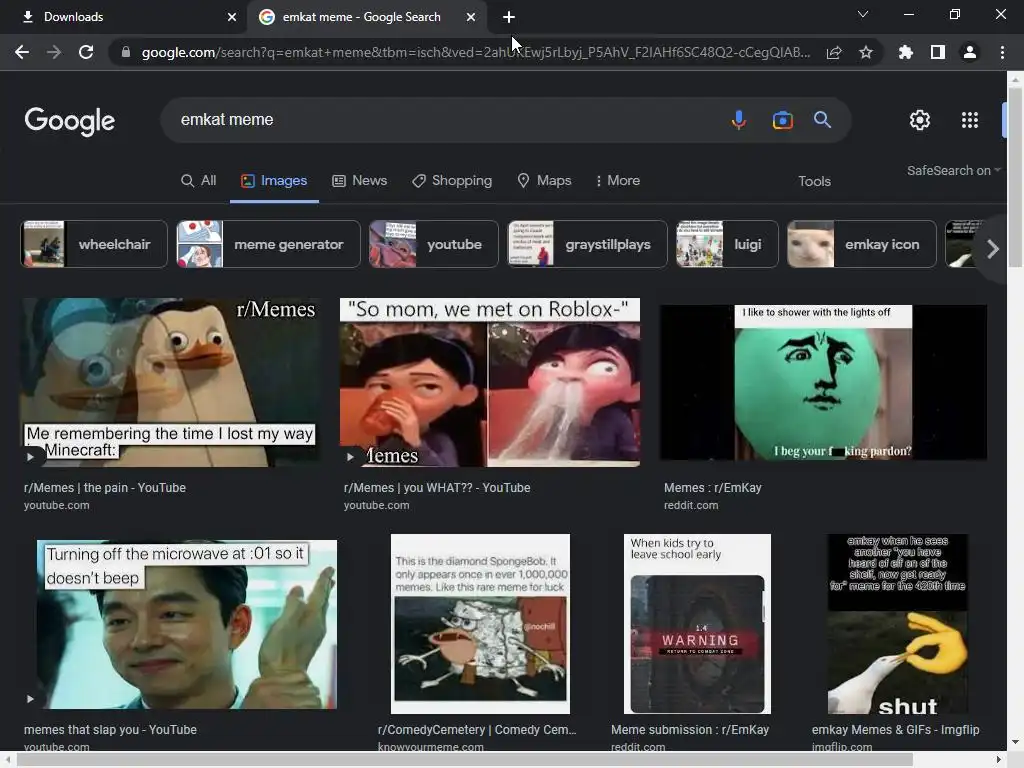Open the WARNING school meme thumbnail
This screenshot has height=768, width=1024.
point(697,624)
